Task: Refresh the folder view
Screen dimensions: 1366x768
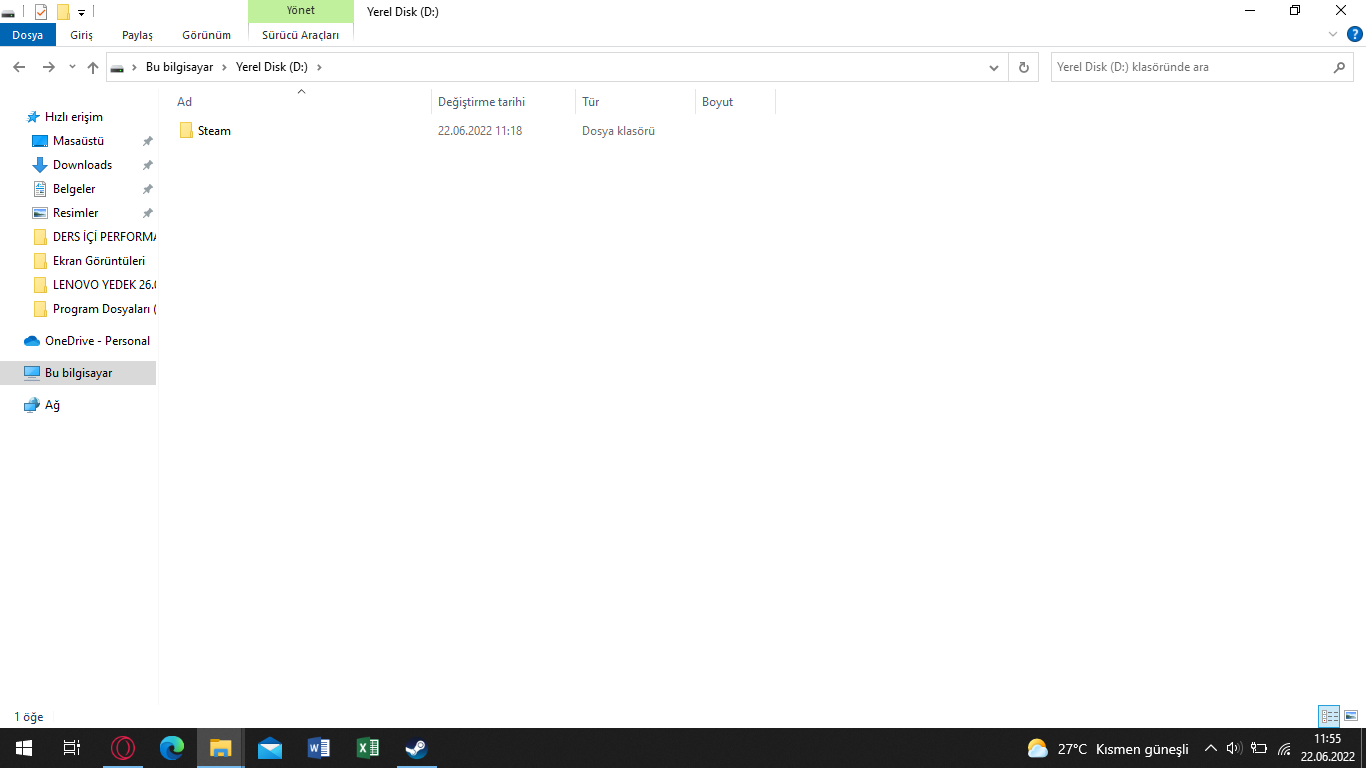Action: 1023,68
